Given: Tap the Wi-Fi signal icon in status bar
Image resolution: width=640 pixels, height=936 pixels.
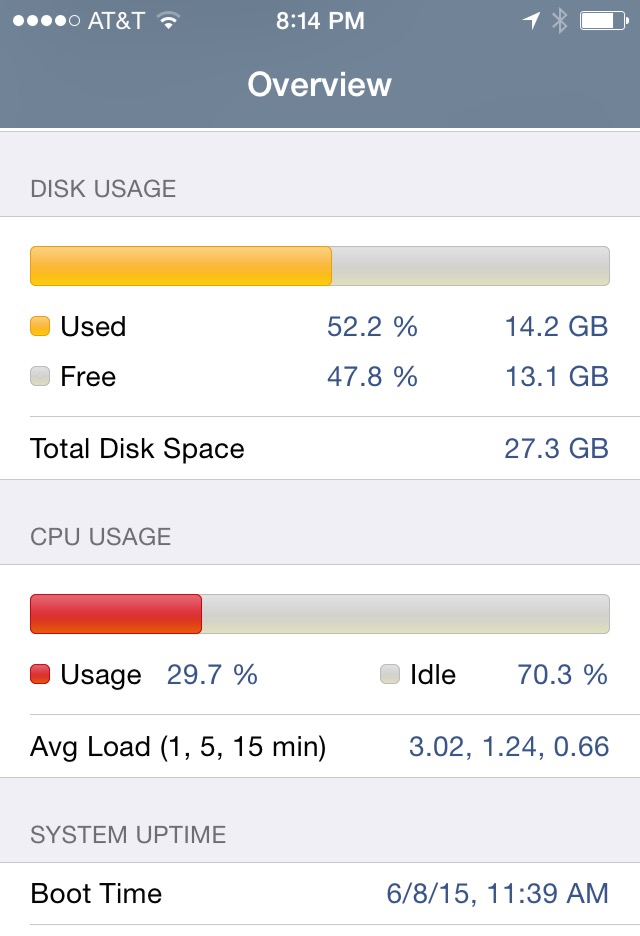Looking at the screenshot, I should pyautogui.click(x=169, y=21).
